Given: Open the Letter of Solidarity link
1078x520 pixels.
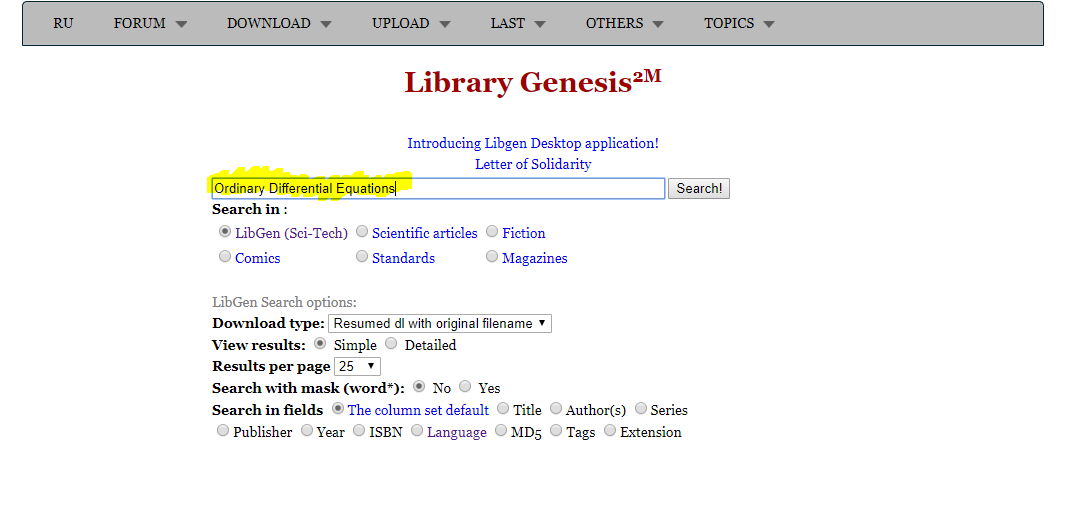Looking at the screenshot, I should [533, 164].
